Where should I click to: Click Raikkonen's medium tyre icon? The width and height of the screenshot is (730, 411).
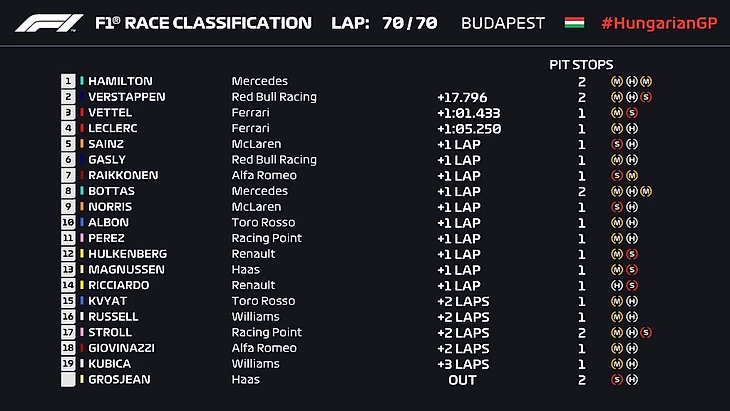tap(633, 176)
